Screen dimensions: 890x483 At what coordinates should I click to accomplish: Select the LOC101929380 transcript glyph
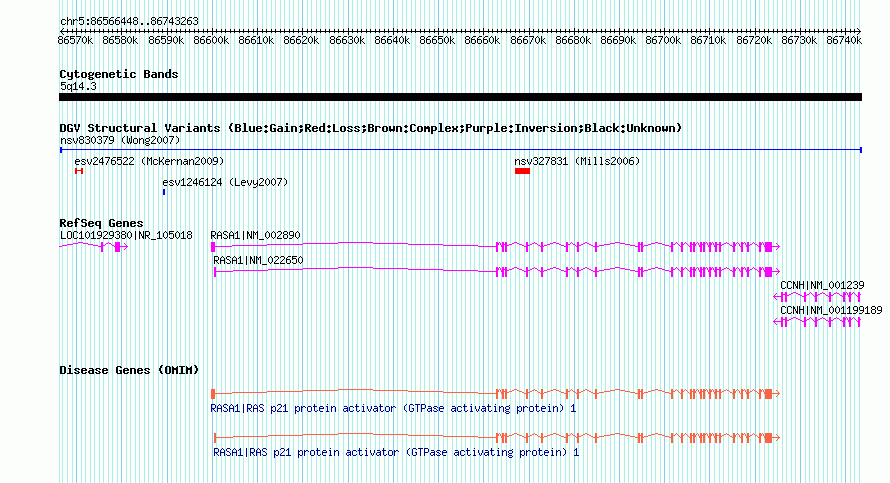coord(94,246)
